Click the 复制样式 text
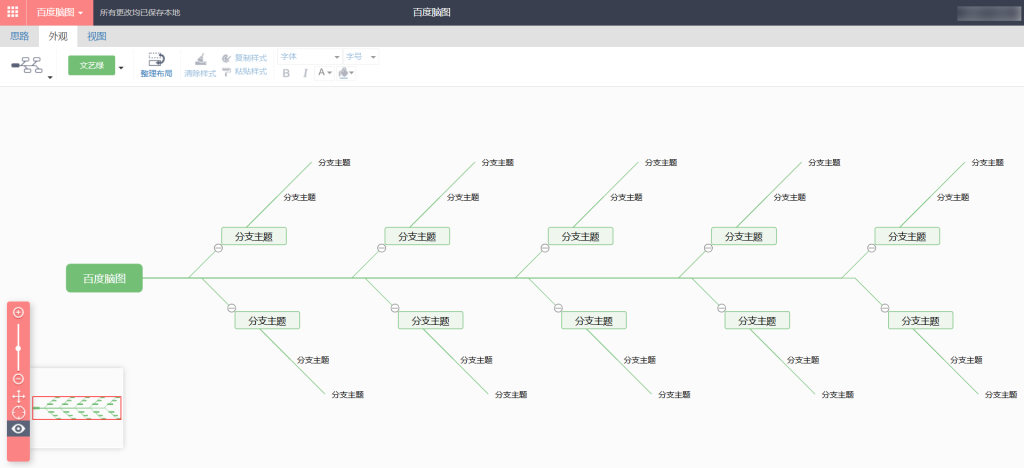Screen dimensions: 1024x468 (251, 58)
